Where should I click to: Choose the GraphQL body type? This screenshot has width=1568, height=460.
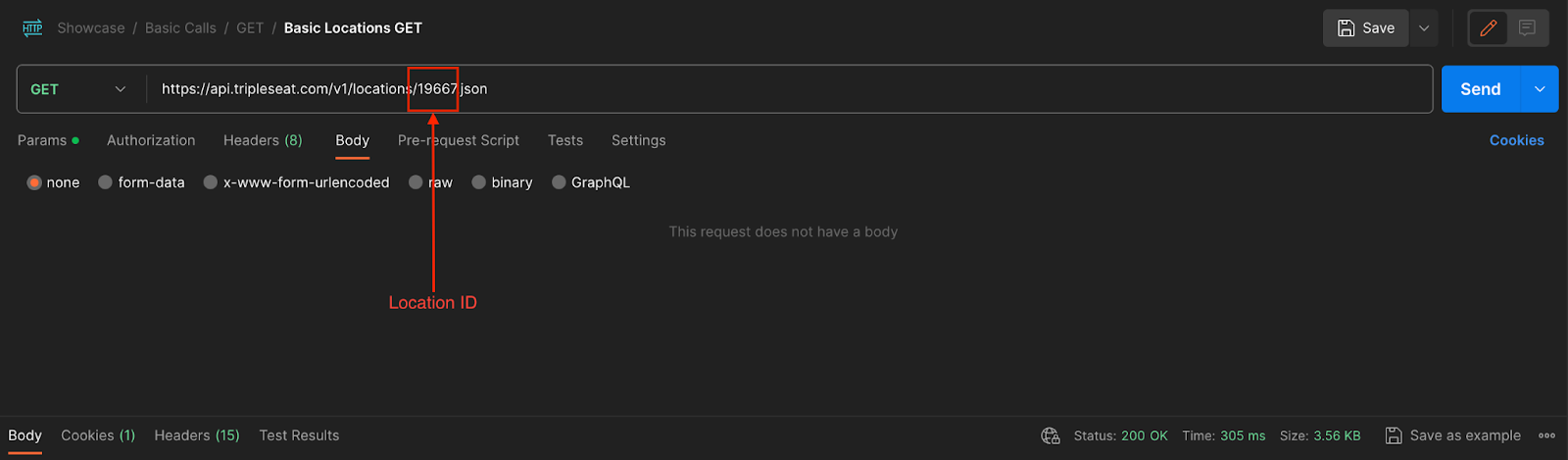559,182
